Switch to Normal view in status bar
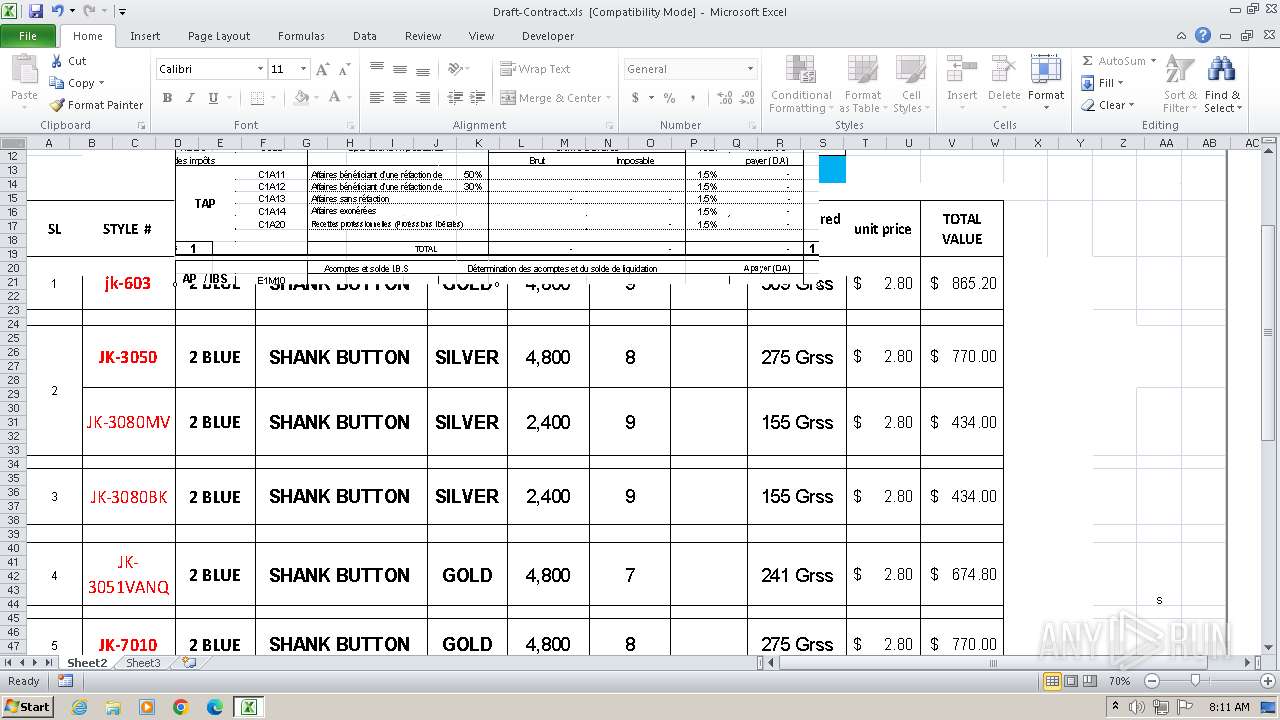1280x720 pixels. (1052, 681)
